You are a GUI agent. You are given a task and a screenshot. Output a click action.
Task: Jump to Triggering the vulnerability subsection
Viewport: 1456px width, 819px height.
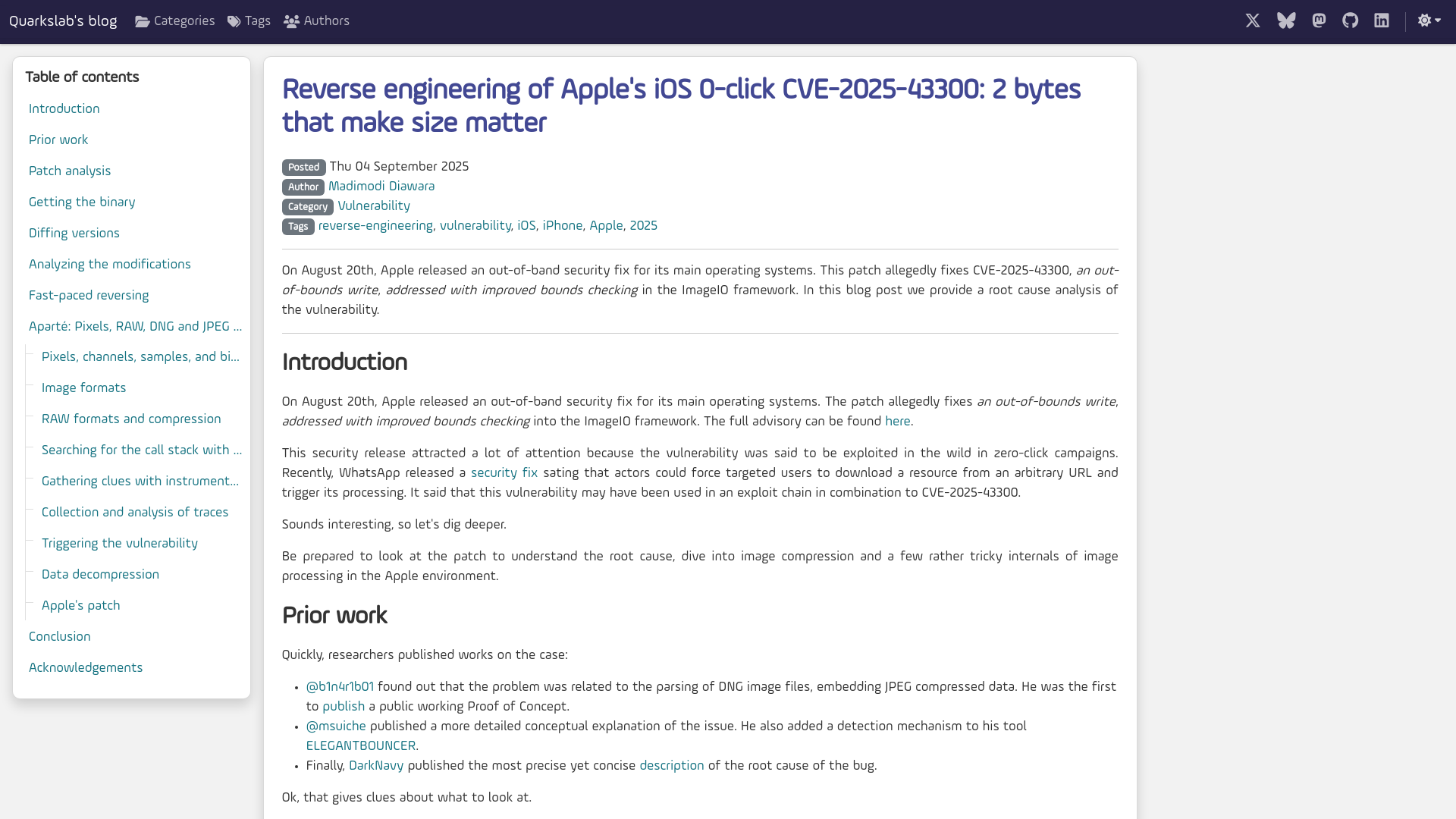(x=120, y=544)
